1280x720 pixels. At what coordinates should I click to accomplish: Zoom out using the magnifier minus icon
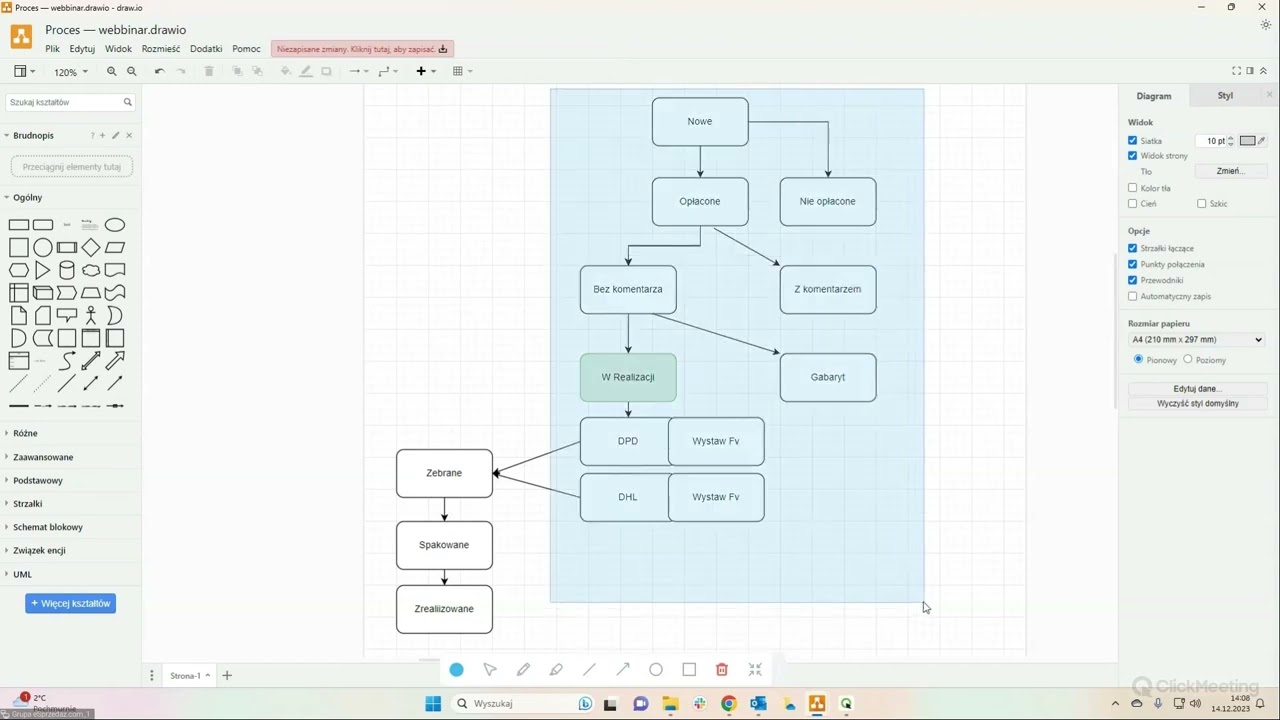pyautogui.click(x=132, y=71)
